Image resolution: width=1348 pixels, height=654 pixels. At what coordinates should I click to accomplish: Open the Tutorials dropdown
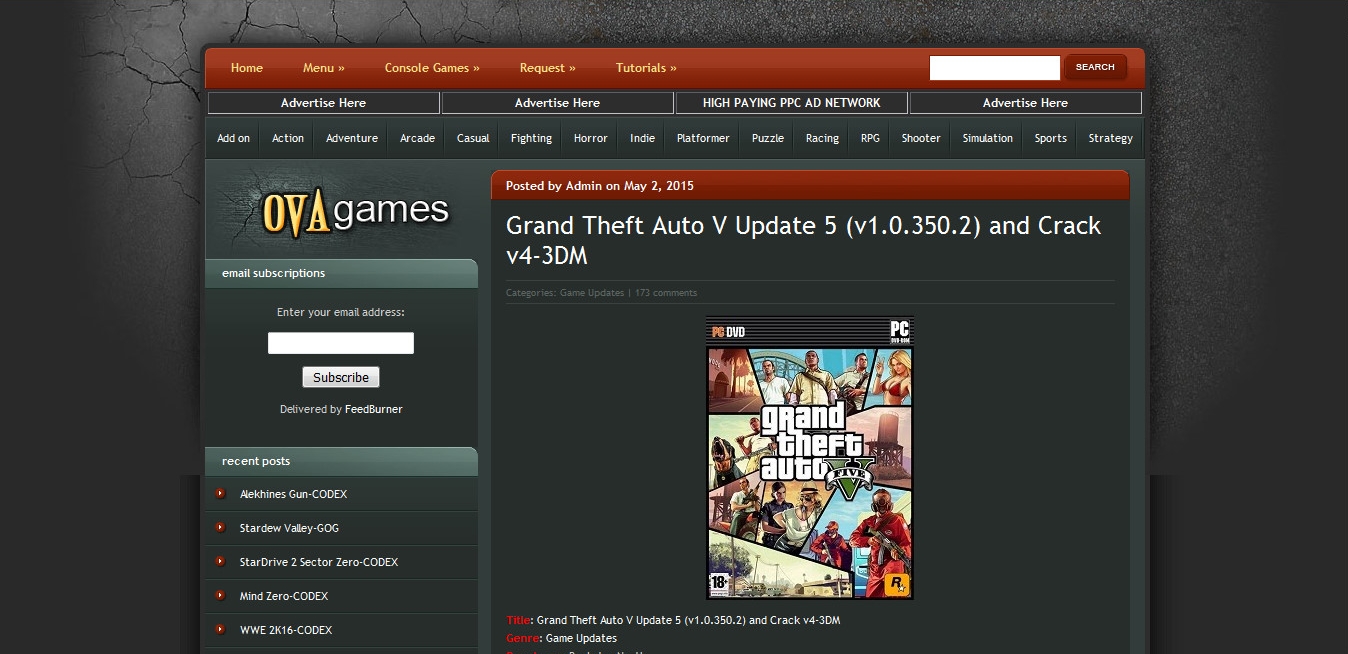[644, 67]
